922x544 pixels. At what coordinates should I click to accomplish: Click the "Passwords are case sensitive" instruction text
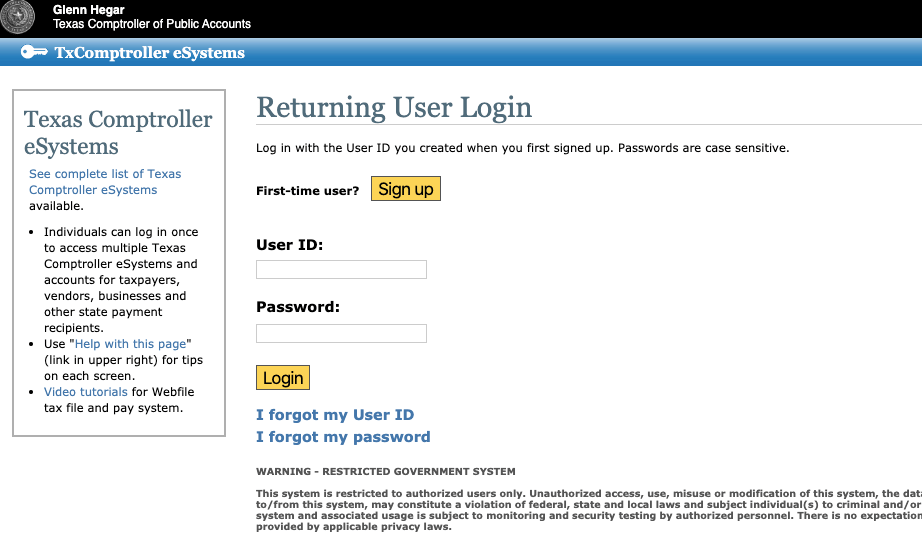pos(703,148)
